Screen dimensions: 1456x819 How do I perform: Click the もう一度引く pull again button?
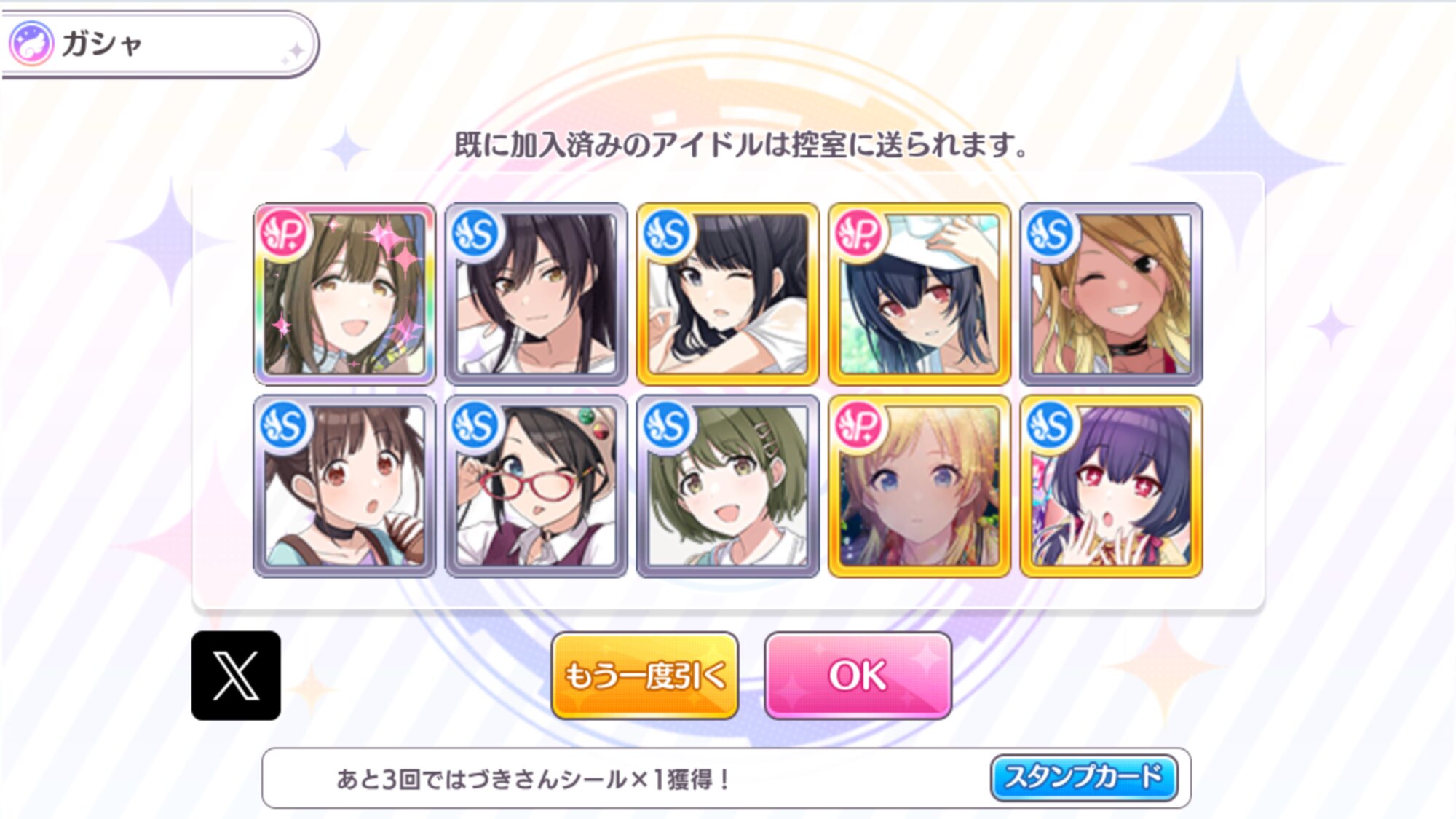645,676
